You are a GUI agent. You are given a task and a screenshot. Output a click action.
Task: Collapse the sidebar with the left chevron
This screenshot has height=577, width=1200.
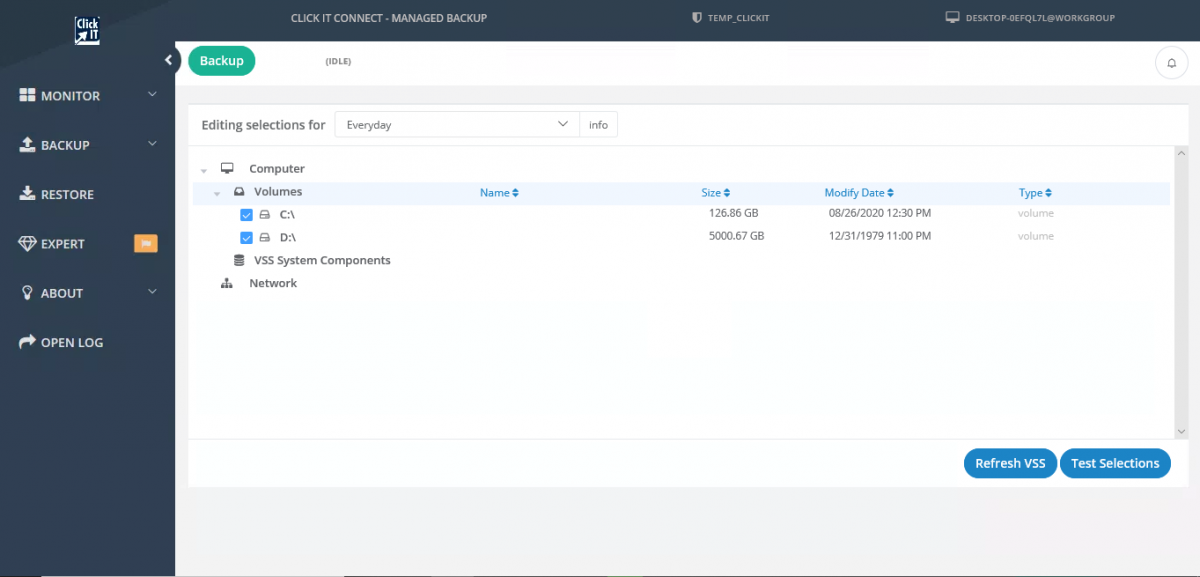point(169,60)
